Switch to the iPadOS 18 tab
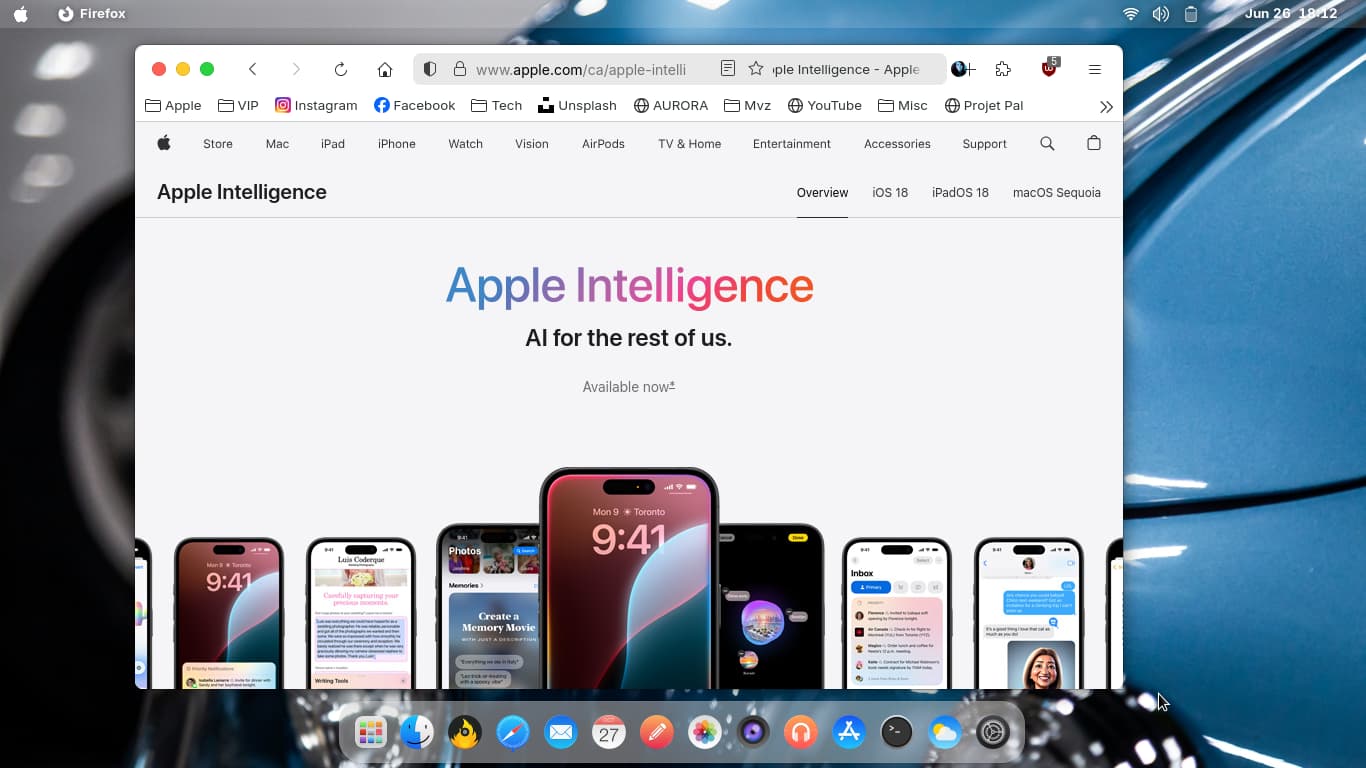Screen dimensions: 1366x768 tap(960, 193)
